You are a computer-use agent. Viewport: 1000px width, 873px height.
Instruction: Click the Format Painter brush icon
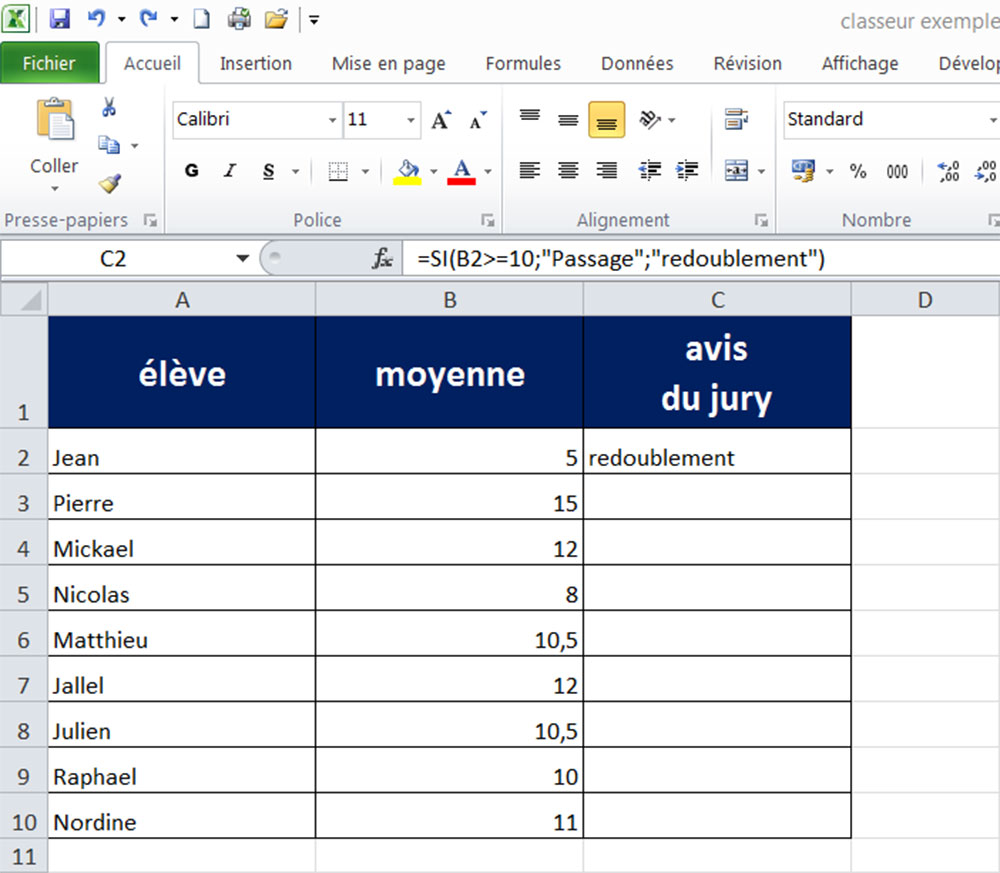tap(110, 184)
